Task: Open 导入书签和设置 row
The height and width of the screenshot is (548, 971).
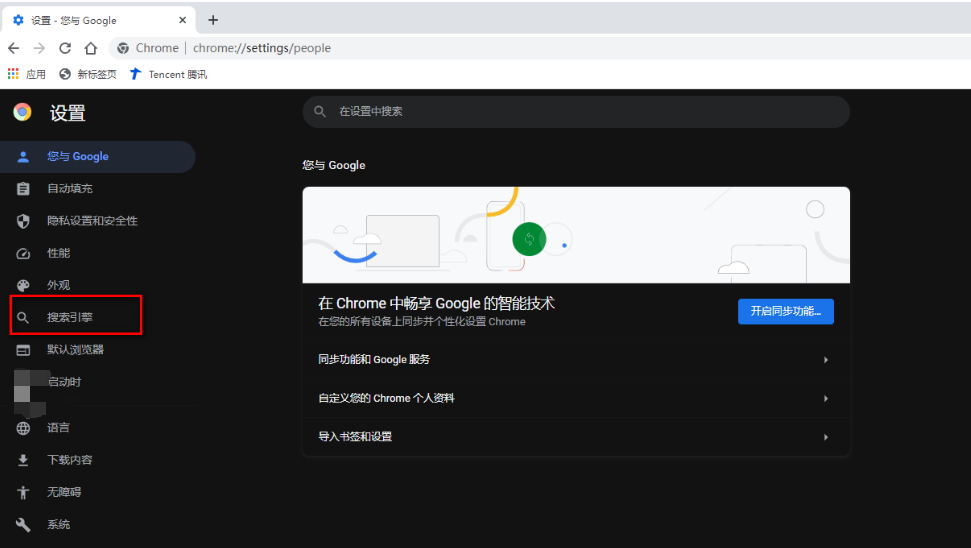Action: tap(576, 437)
